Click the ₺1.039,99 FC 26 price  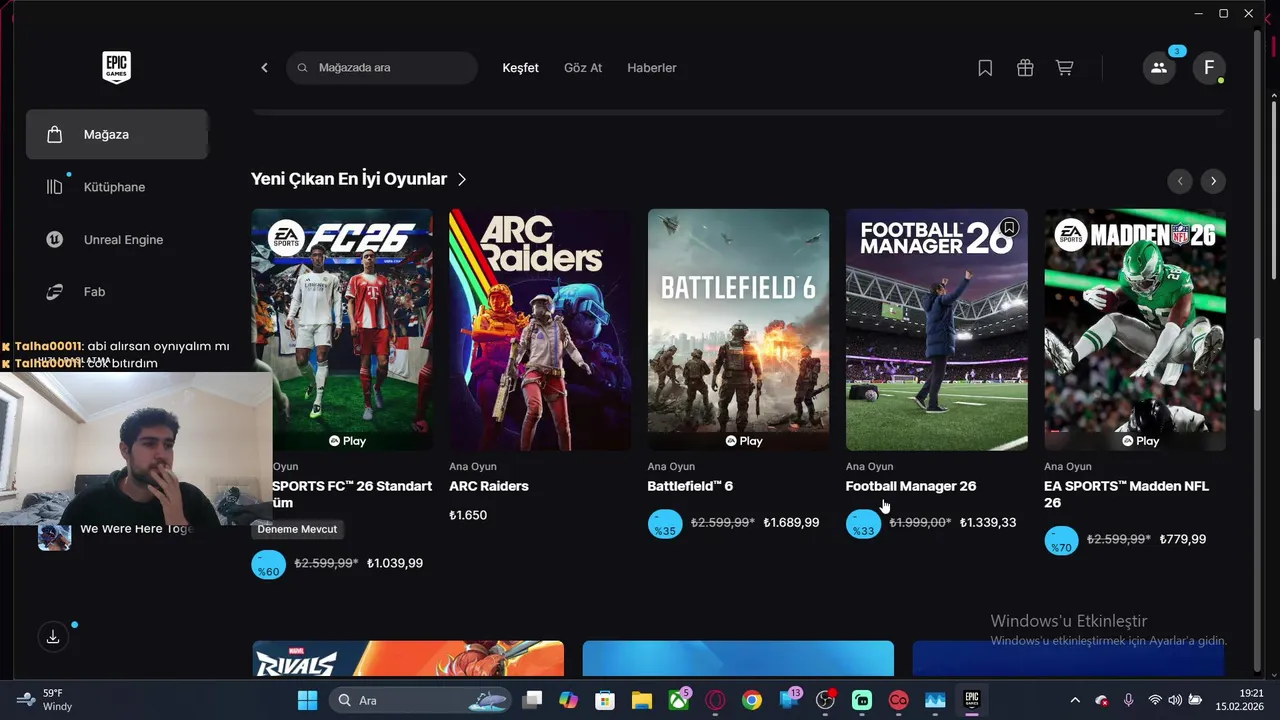tap(395, 563)
